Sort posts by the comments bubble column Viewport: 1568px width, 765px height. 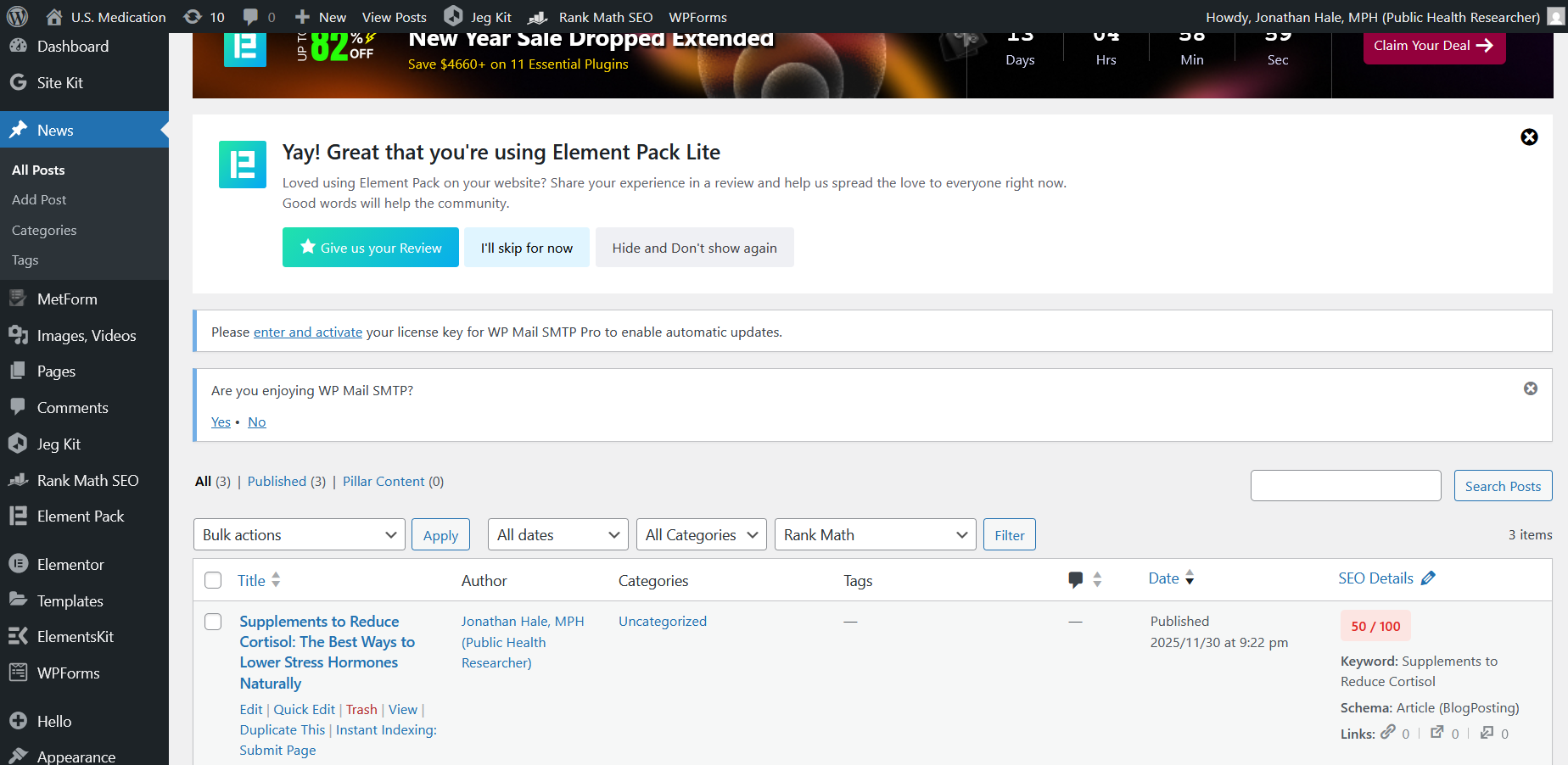(1084, 580)
